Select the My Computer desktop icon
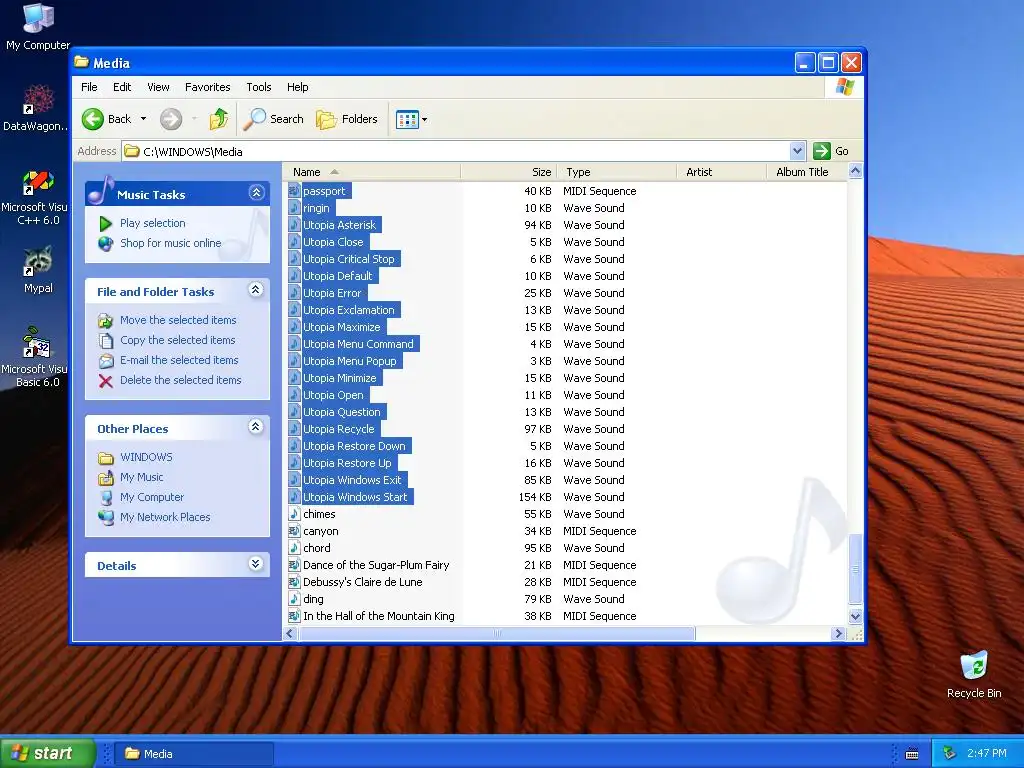Viewport: 1024px width, 768px height. click(38, 18)
